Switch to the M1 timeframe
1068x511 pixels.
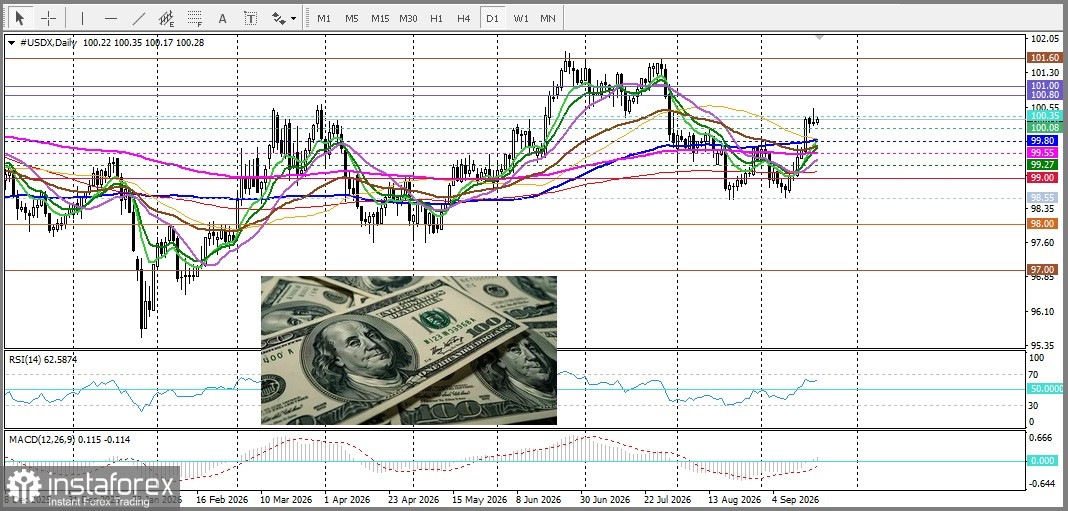point(324,18)
